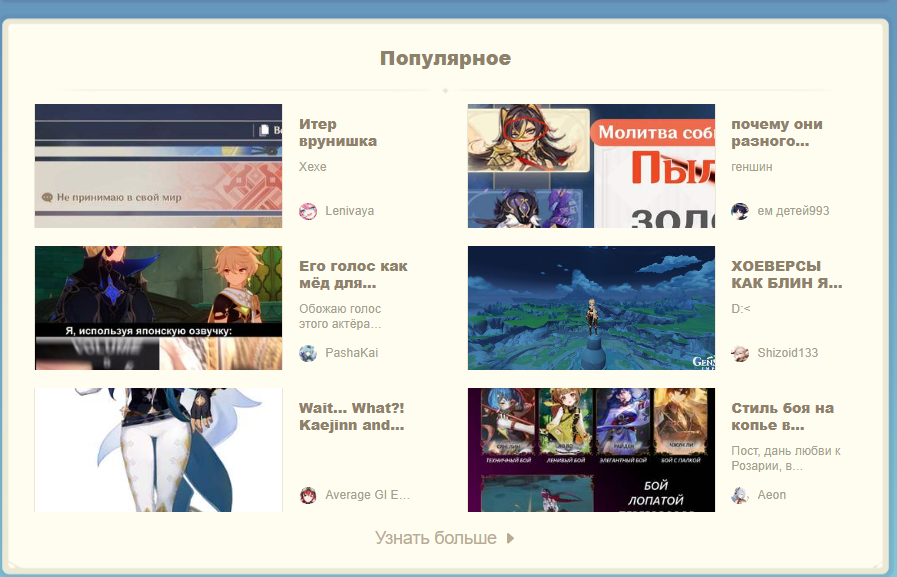
Task: Open the БОЙ ЛОПАТОЙ thumbnail
Action: [x=591, y=450]
